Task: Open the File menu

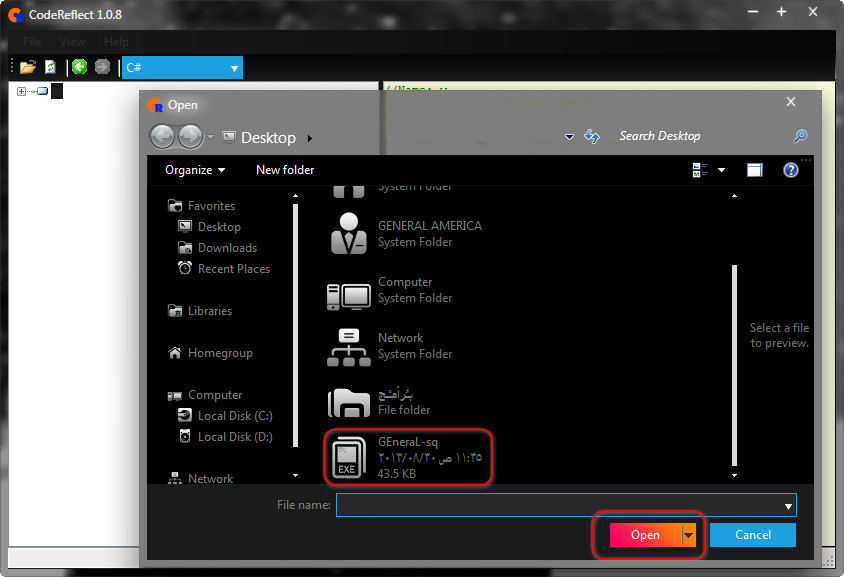Action: [32, 42]
